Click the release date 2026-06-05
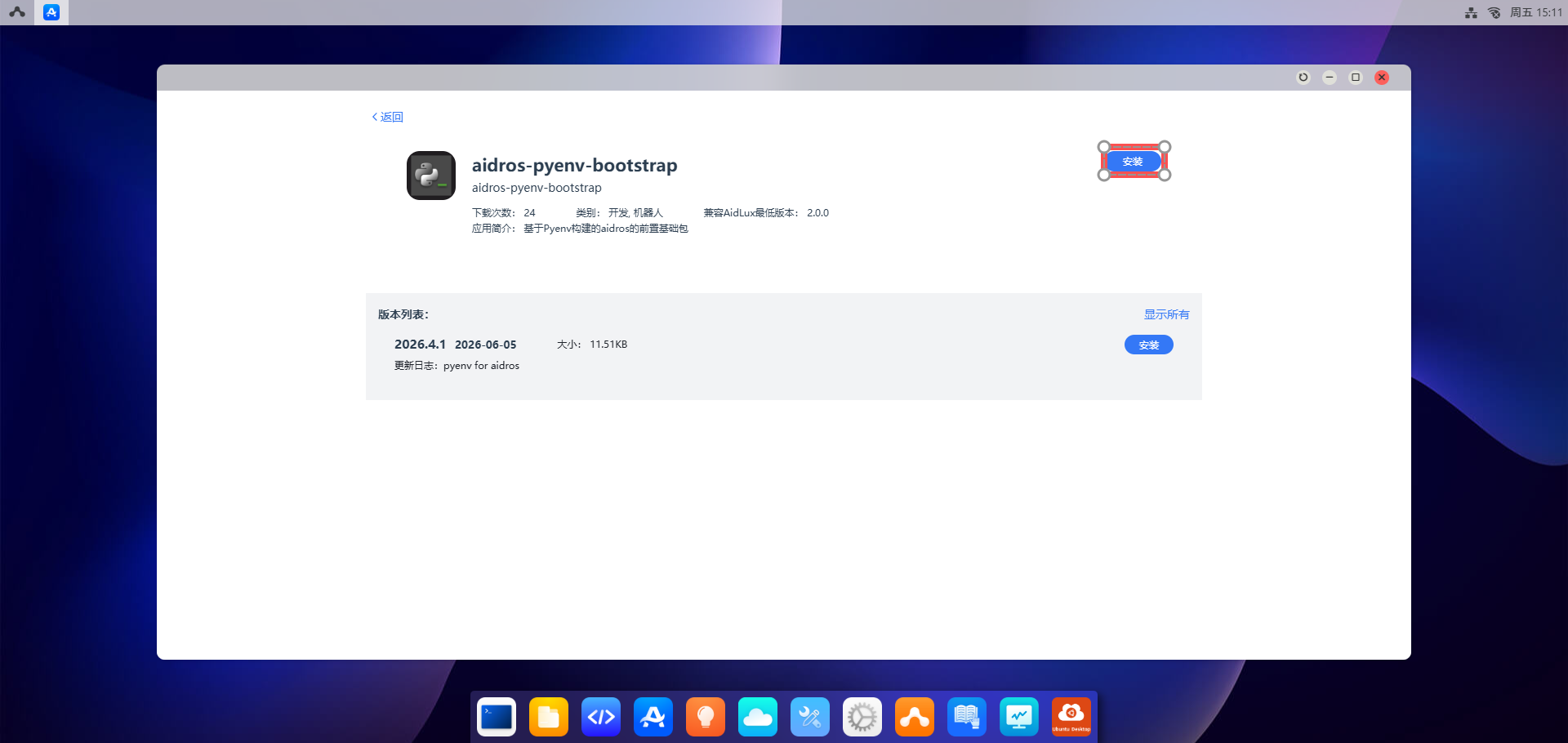The height and width of the screenshot is (743, 1568). click(486, 345)
